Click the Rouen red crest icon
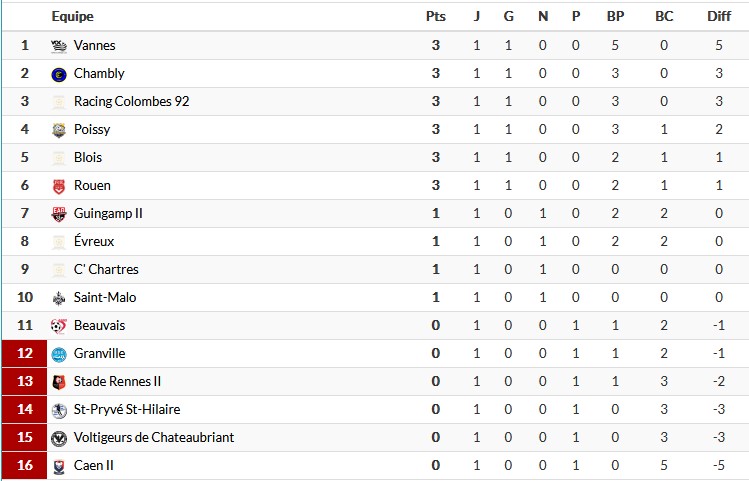749x481 pixels. coord(58,186)
